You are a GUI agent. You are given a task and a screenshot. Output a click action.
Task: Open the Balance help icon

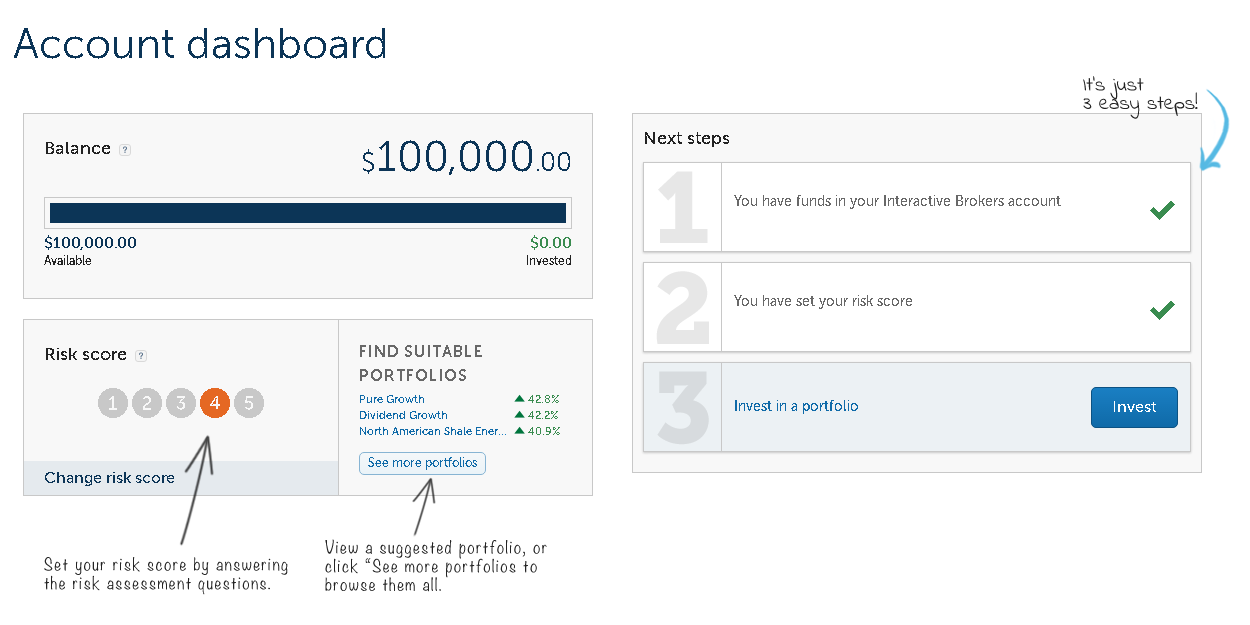coord(124,149)
